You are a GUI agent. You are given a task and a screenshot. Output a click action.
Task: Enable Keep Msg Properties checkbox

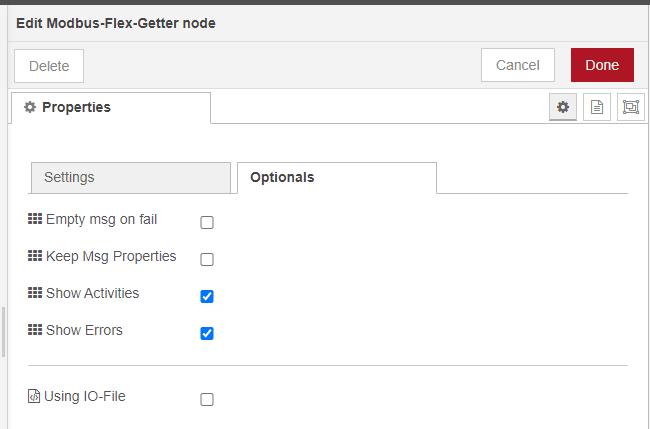pos(207,259)
